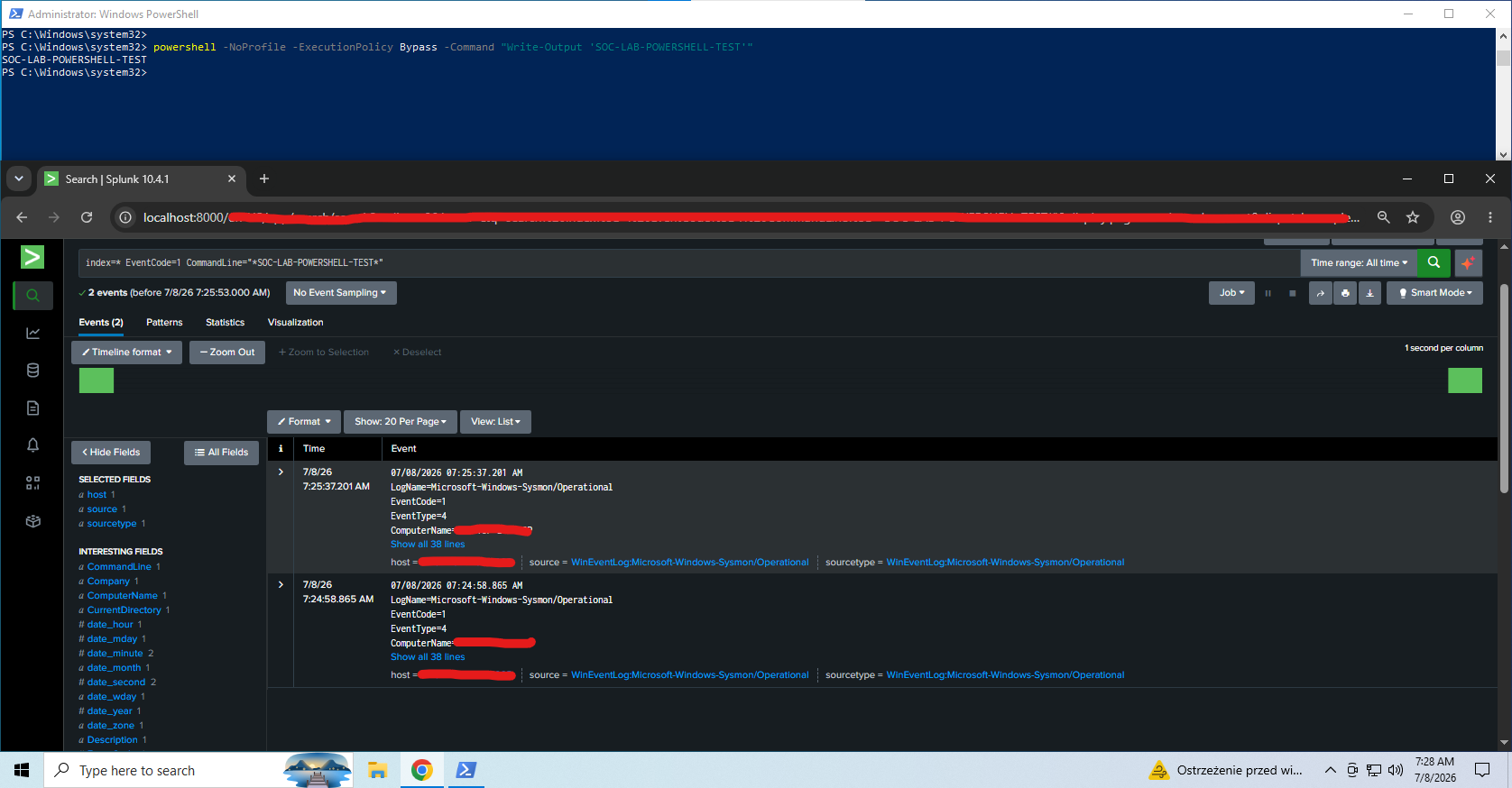Select the CommandLine interesting field
1512x788 pixels.
pyautogui.click(x=119, y=567)
